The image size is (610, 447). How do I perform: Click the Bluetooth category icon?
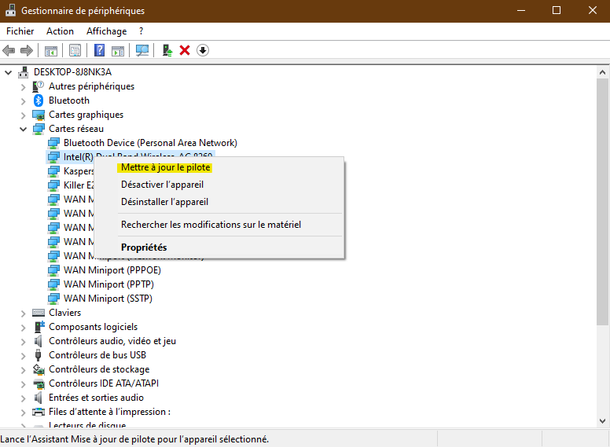[38, 100]
